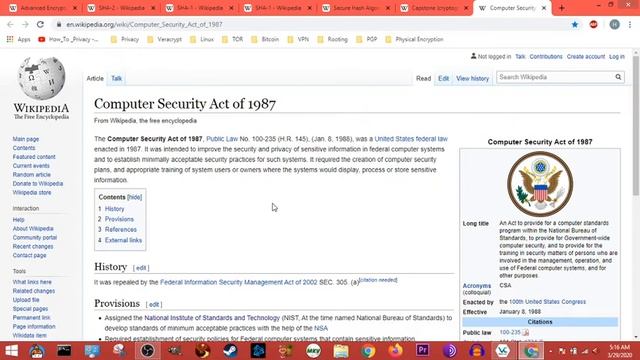Open the headphones app taskbar icon
The image size is (640, 360).
[476, 351]
